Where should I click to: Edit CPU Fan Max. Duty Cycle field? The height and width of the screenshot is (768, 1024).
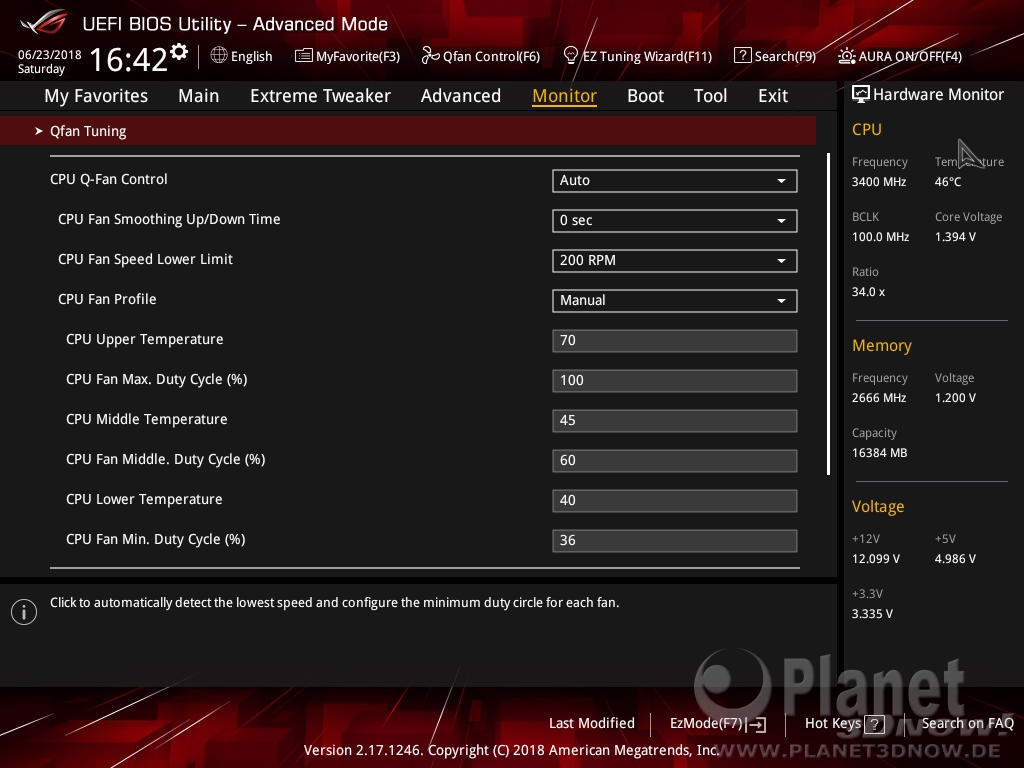click(x=675, y=380)
